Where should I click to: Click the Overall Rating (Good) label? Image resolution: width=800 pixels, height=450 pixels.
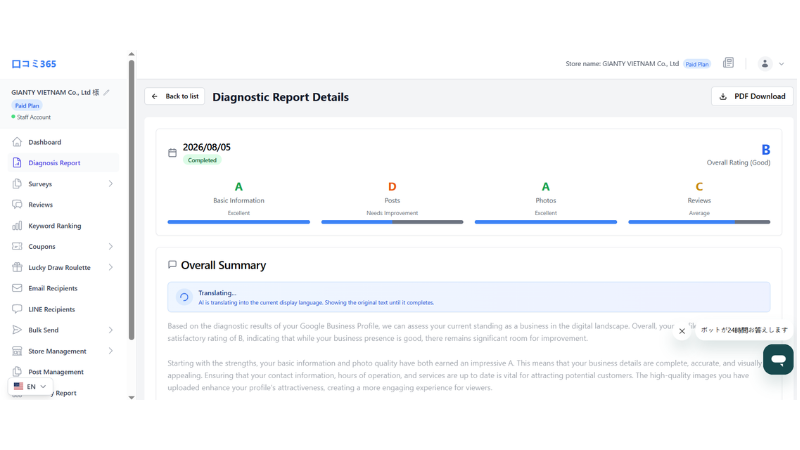(738, 163)
